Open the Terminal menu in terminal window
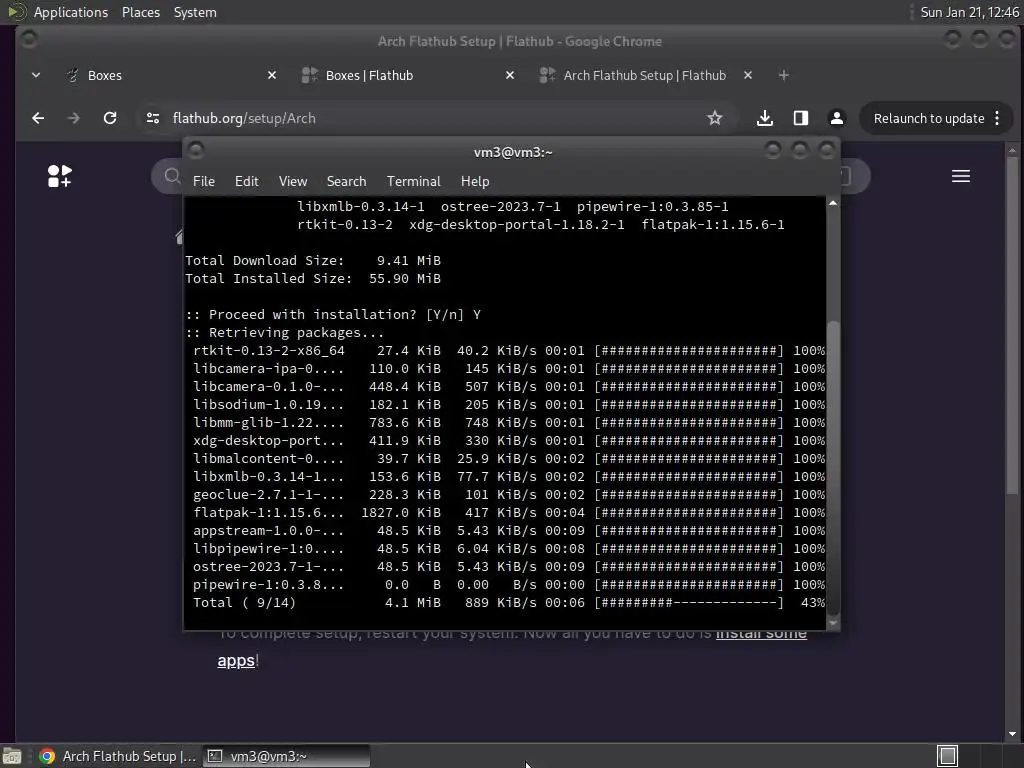Screen dimensions: 1024x768 (413, 182)
